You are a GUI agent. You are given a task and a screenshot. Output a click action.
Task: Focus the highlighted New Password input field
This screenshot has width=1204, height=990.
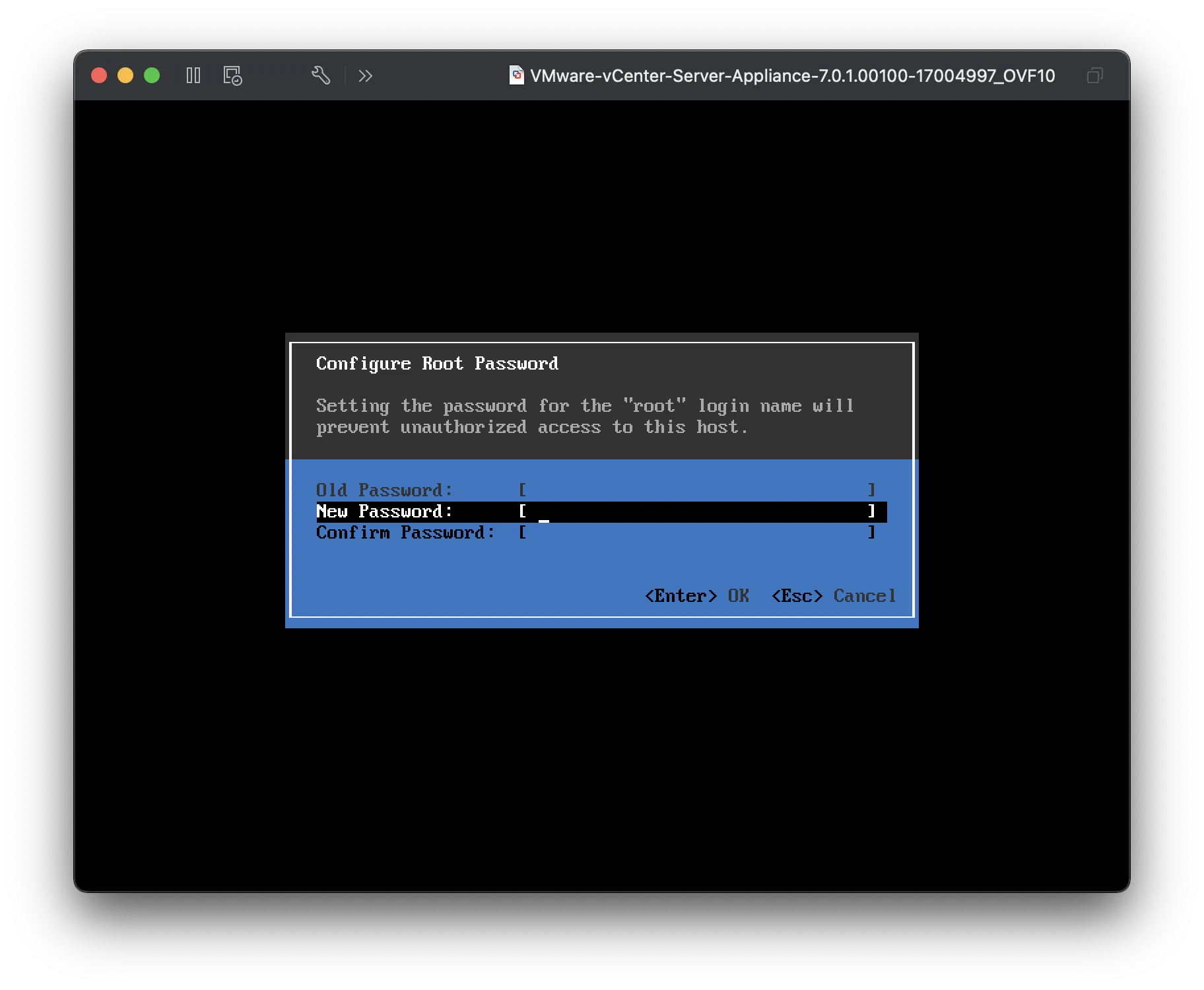(x=696, y=511)
